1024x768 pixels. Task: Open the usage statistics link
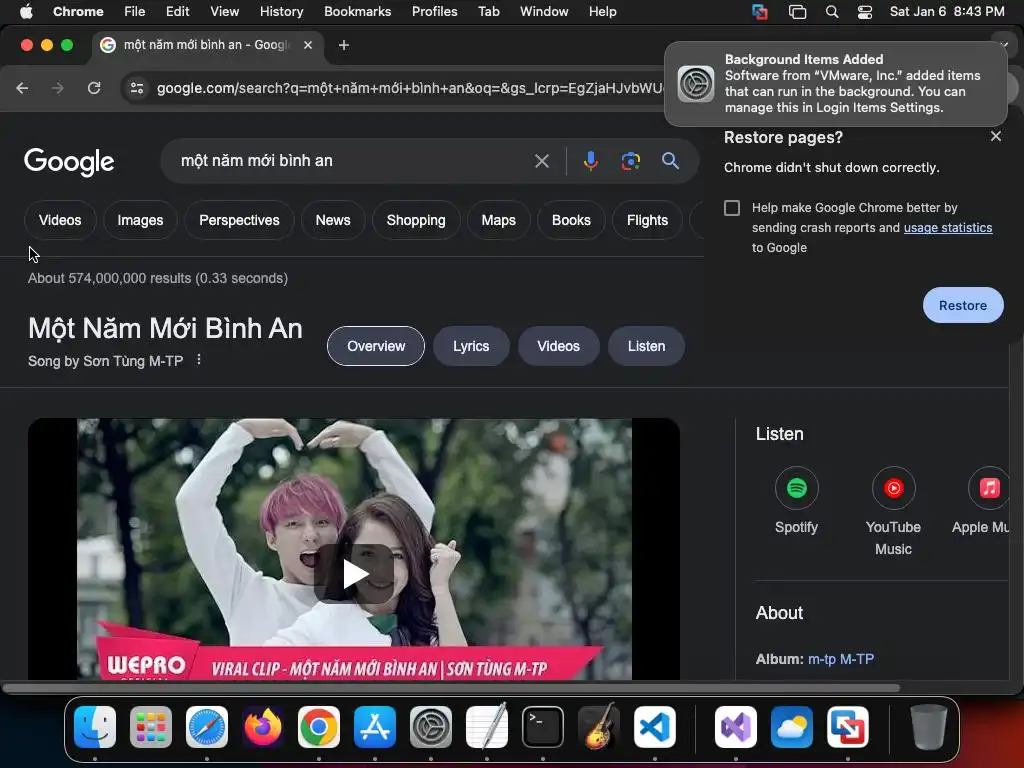[948, 227]
